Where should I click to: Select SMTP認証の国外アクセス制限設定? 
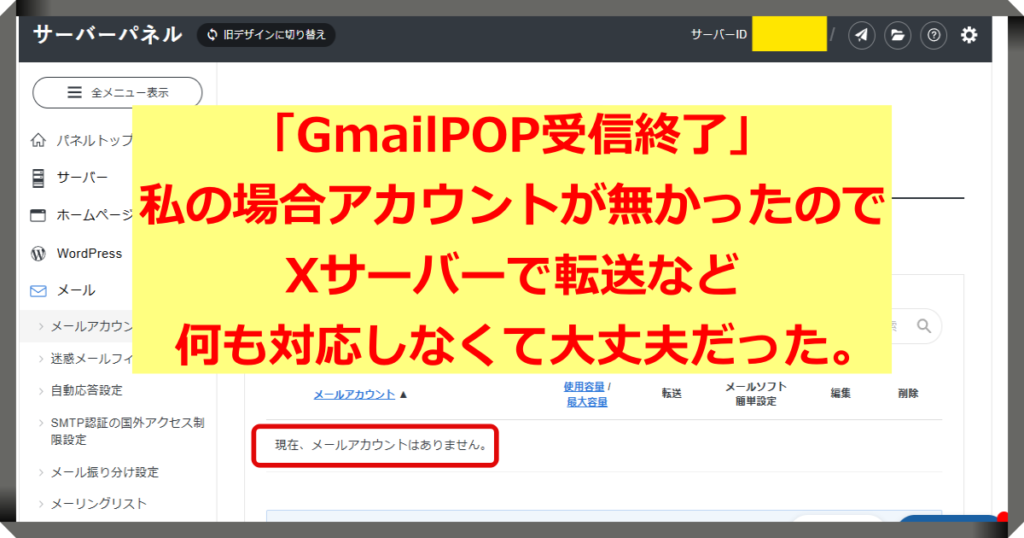127,431
